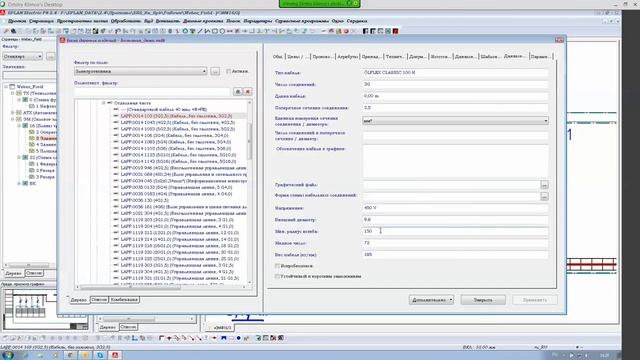This screenshot has height=360, width=640.
Task: Select LAPP.0014 1043 (4G2,5) cable row
Action: pyautogui.click(x=178, y=122)
